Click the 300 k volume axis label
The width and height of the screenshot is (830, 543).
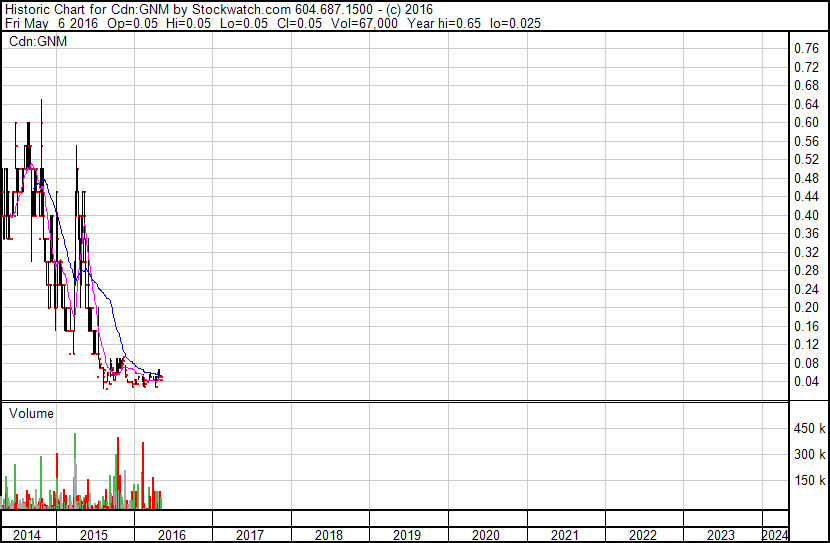pos(808,455)
